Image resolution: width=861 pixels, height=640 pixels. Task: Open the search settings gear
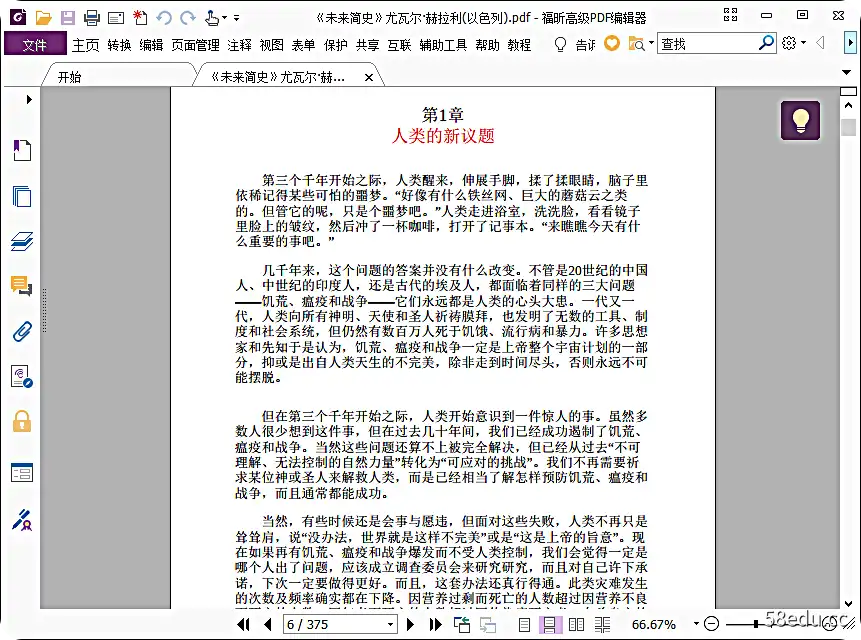[789, 43]
